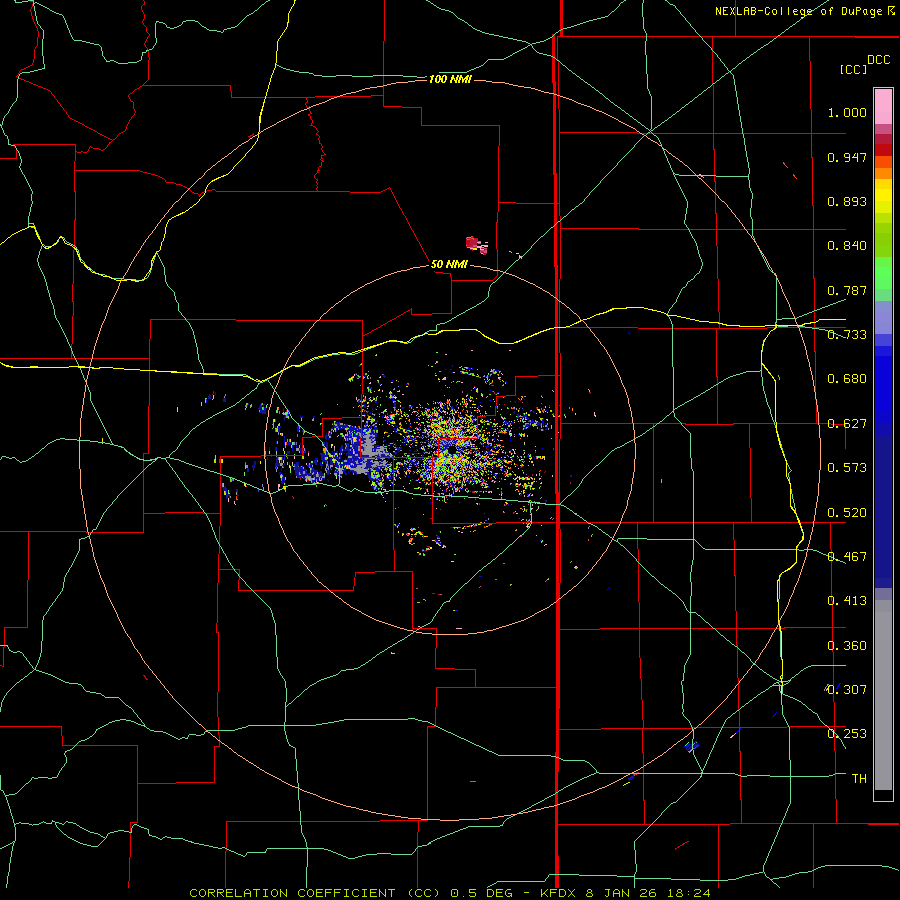Click the DCC legend heading
Image resolution: width=900 pixels, height=900 pixels.
tap(878, 60)
